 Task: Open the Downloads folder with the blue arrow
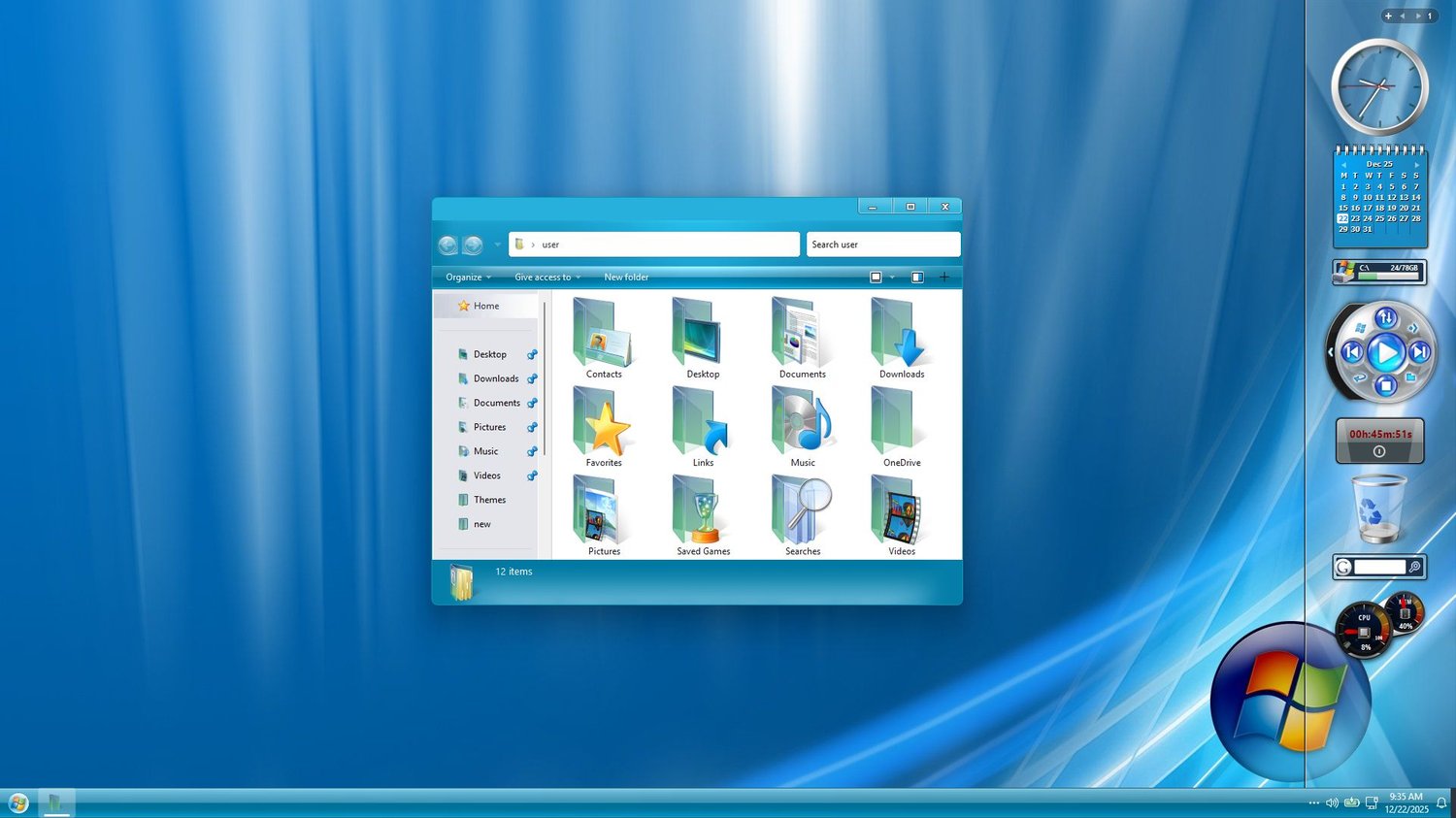coord(902,338)
